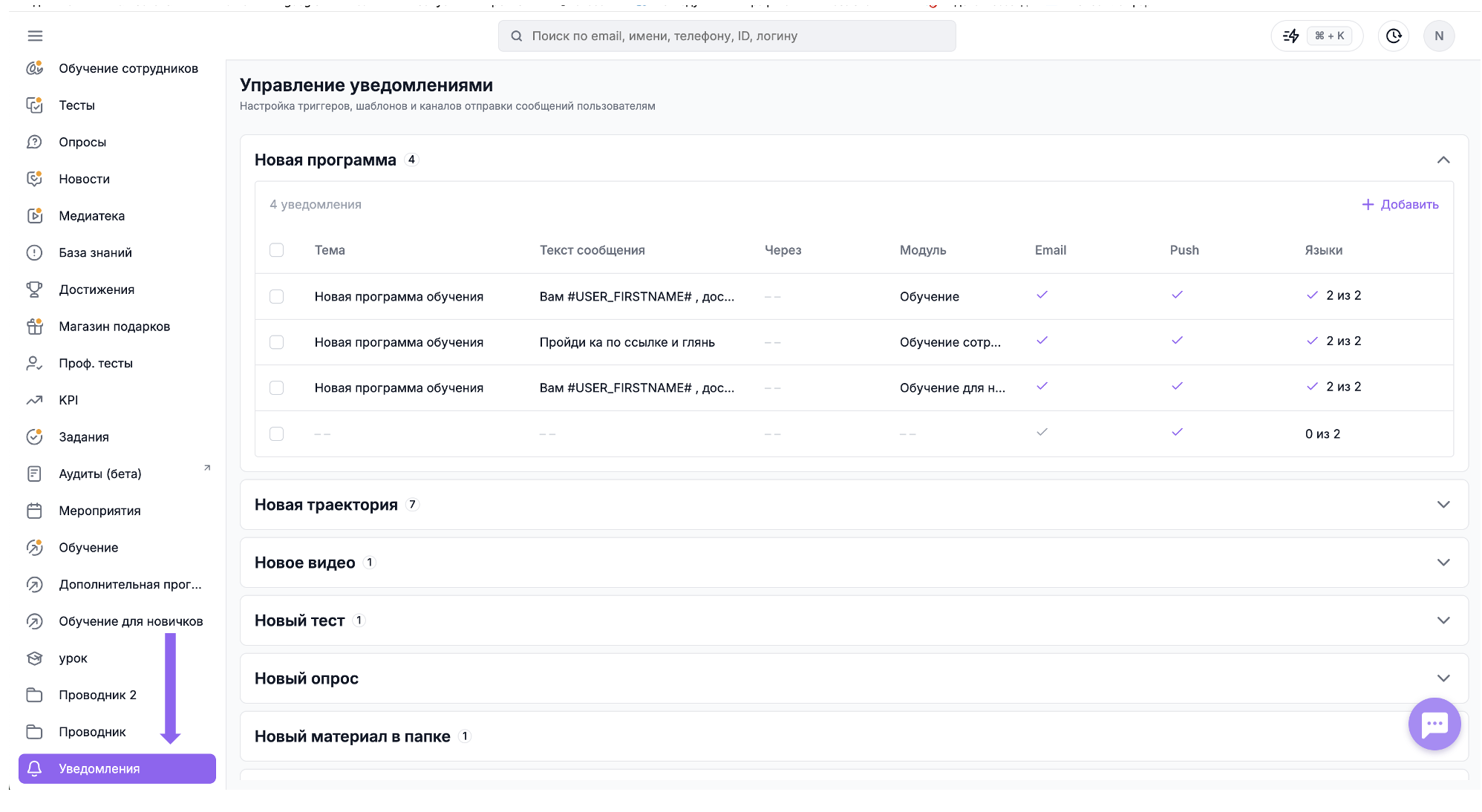The width and height of the screenshot is (1482, 812).
Task: Click the Тесты sidebar icon
Action: point(35,105)
